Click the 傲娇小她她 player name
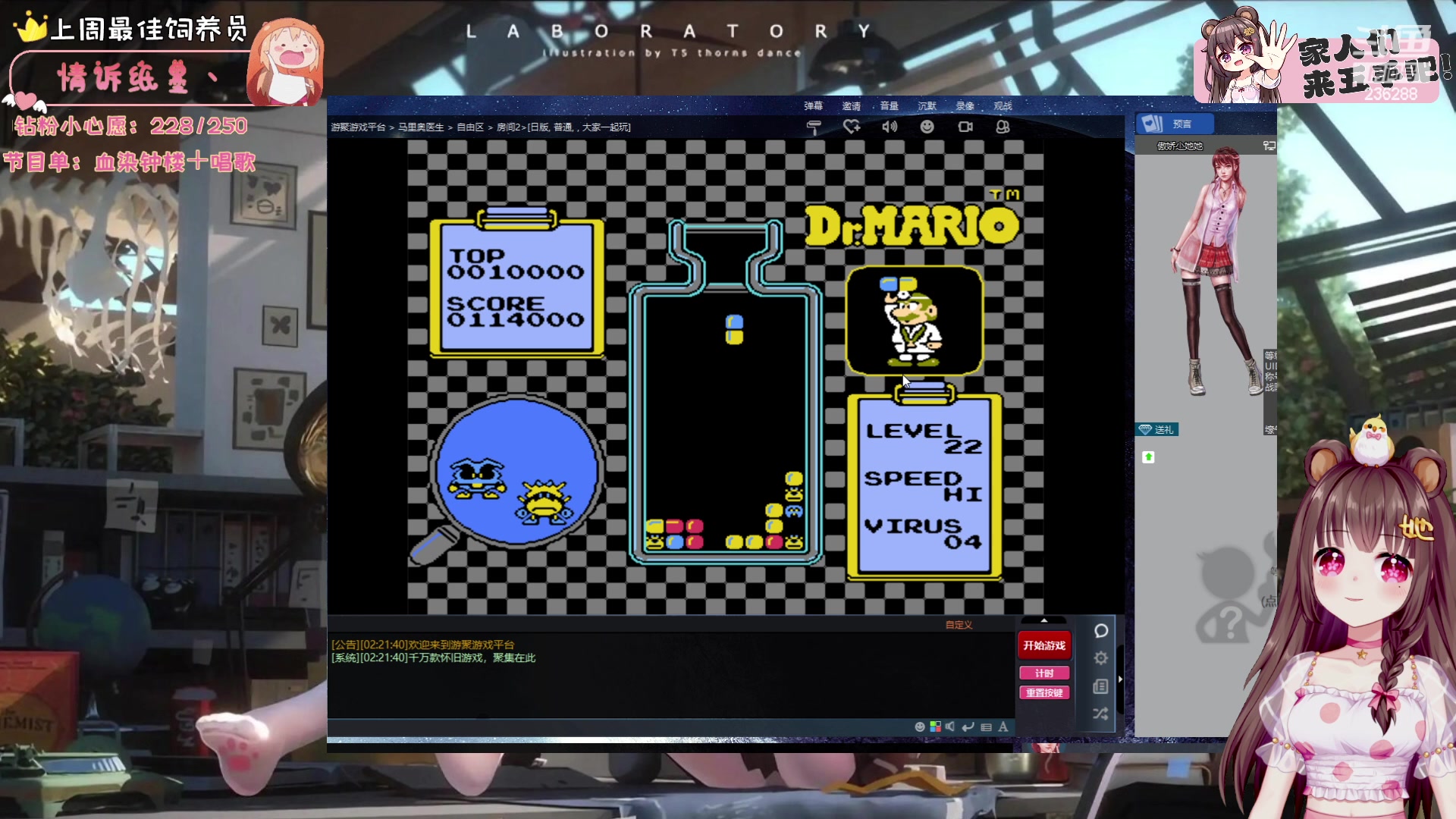The width and height of the screenshot is (1456, 819). click(1180, 146)
